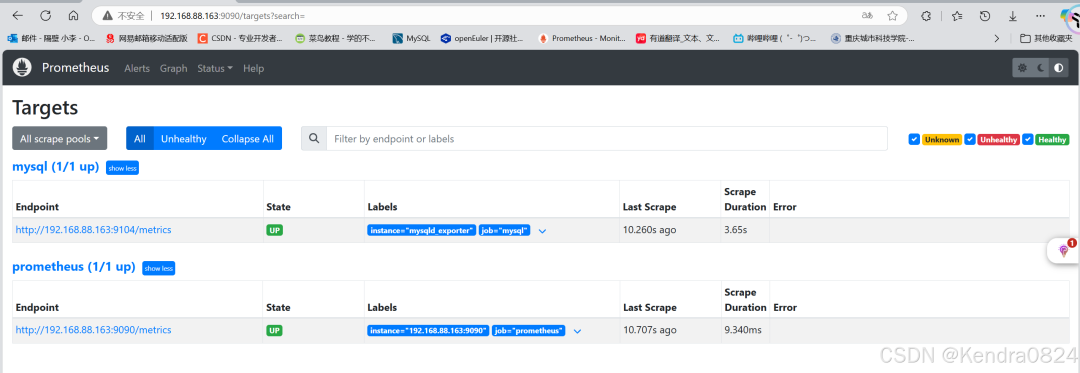The height and width of the screenshot is (373, 1080).
Task: Open 192.168.88.163:9104/metrics endpoint link
Action: (94, 230)
